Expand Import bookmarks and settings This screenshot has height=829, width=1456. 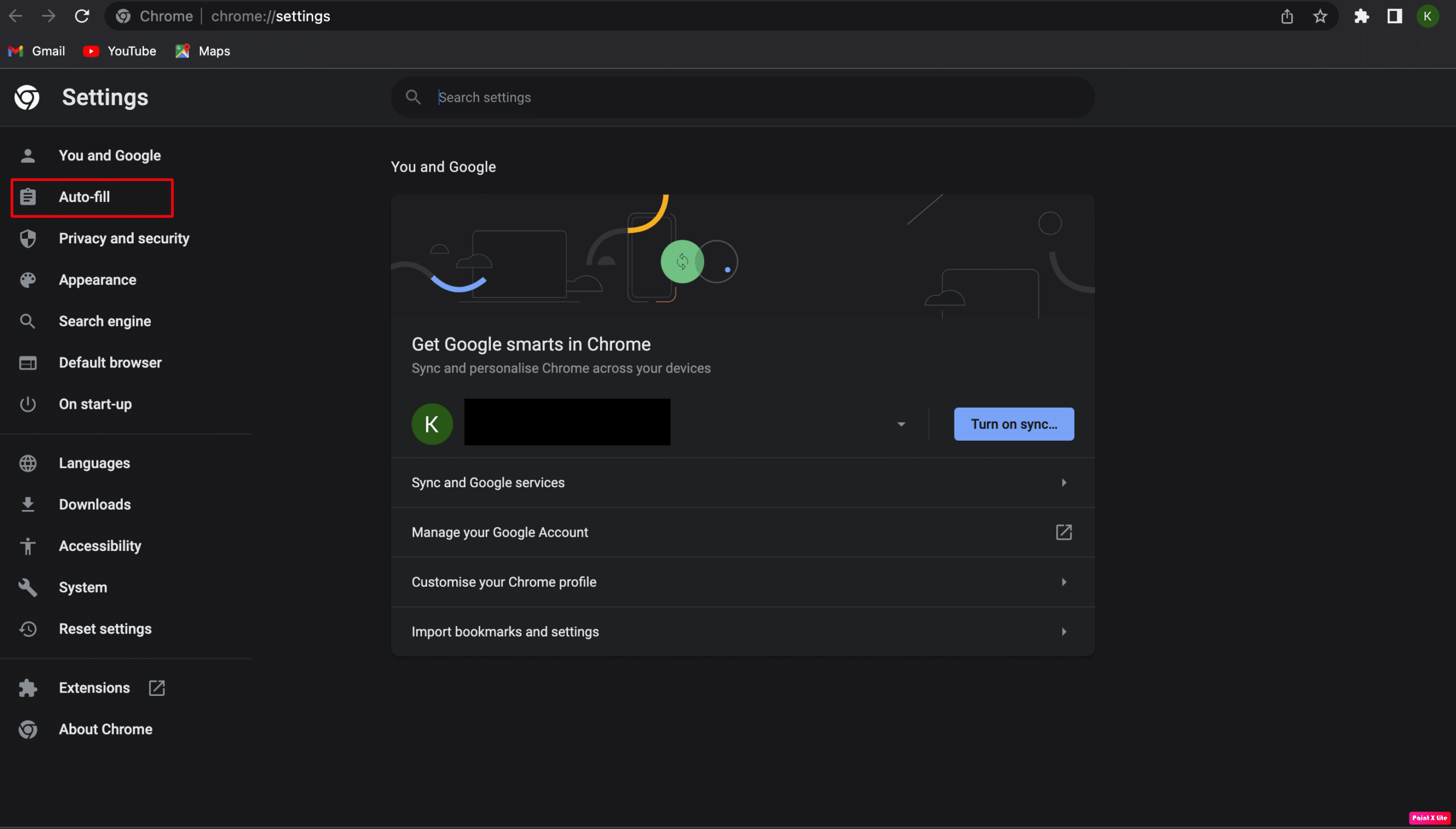click(742, 632)
